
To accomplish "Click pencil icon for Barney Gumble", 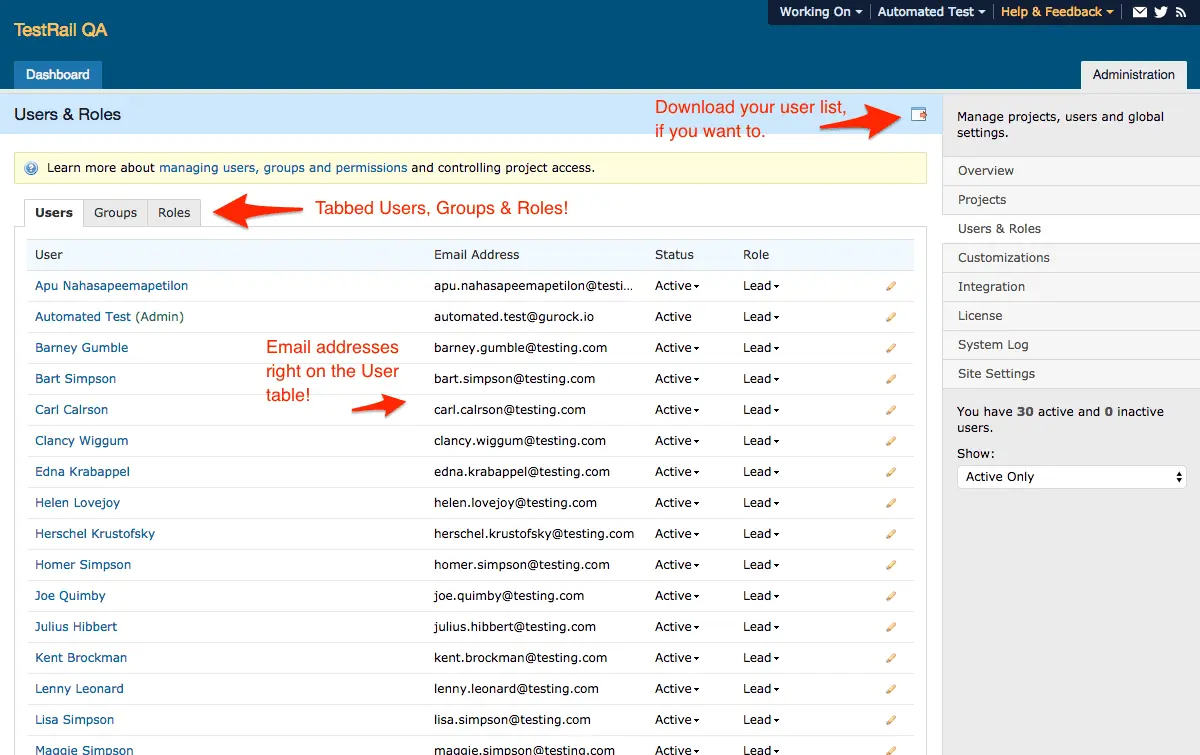I will coord(891,348).
